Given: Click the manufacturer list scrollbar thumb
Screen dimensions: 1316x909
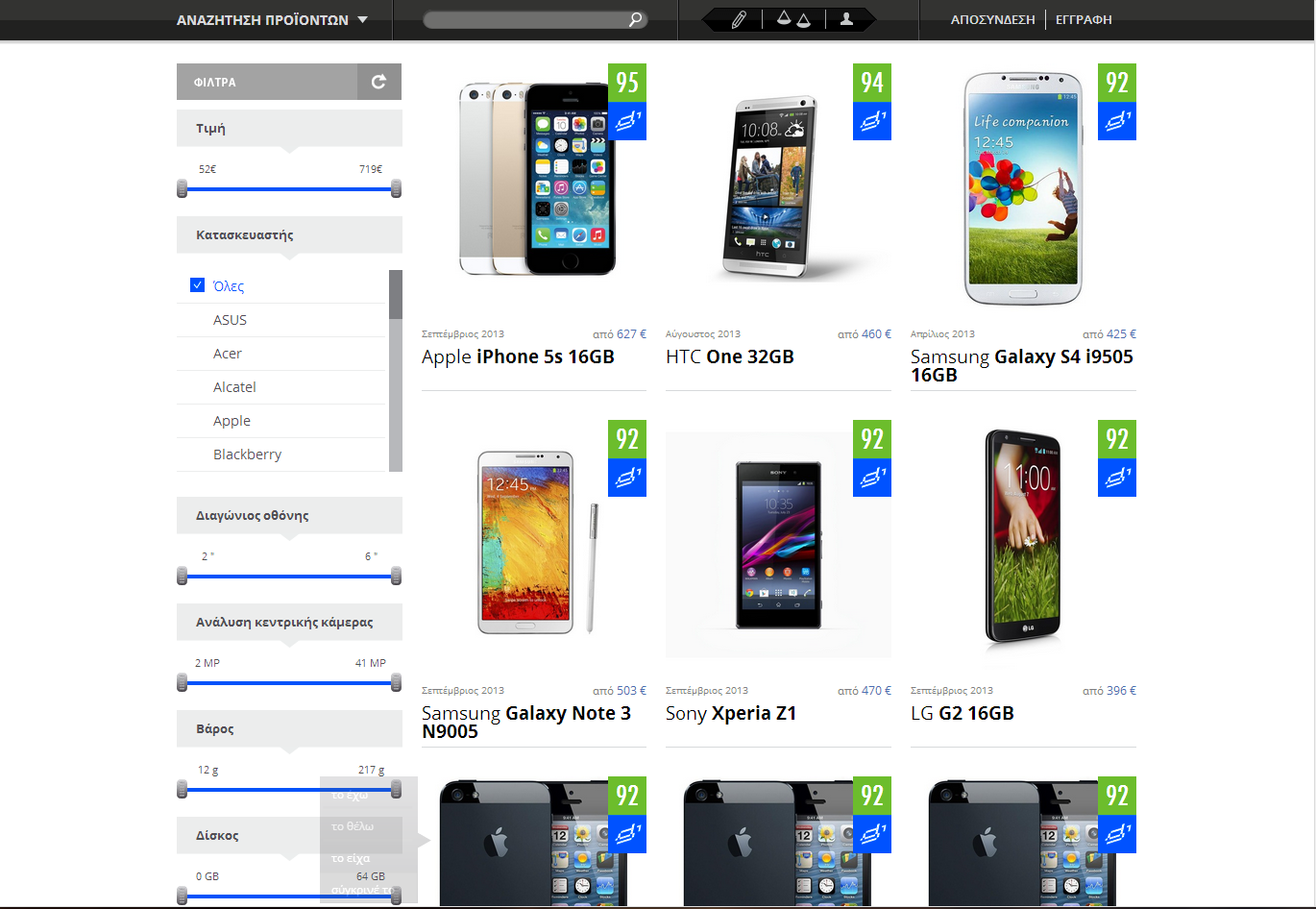Looking at the screenshot, I should (396, 295).
